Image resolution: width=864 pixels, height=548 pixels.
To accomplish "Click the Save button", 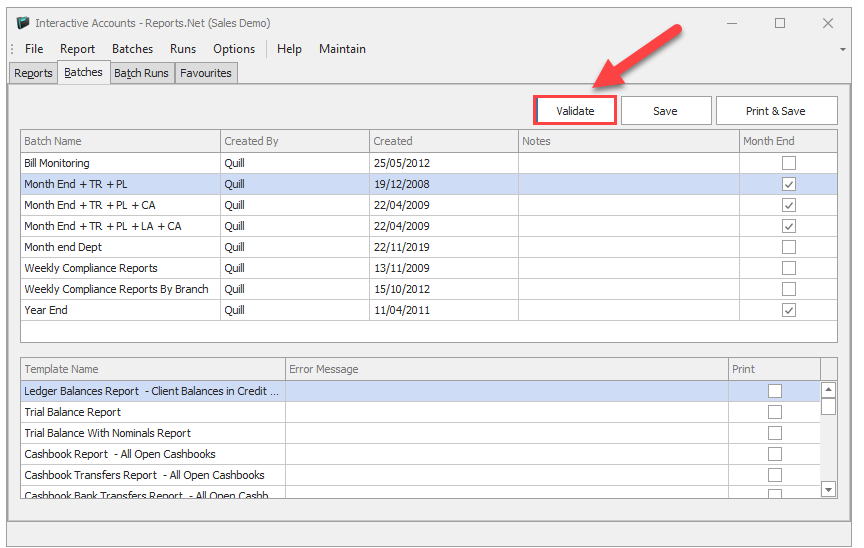I will [666, 111].
